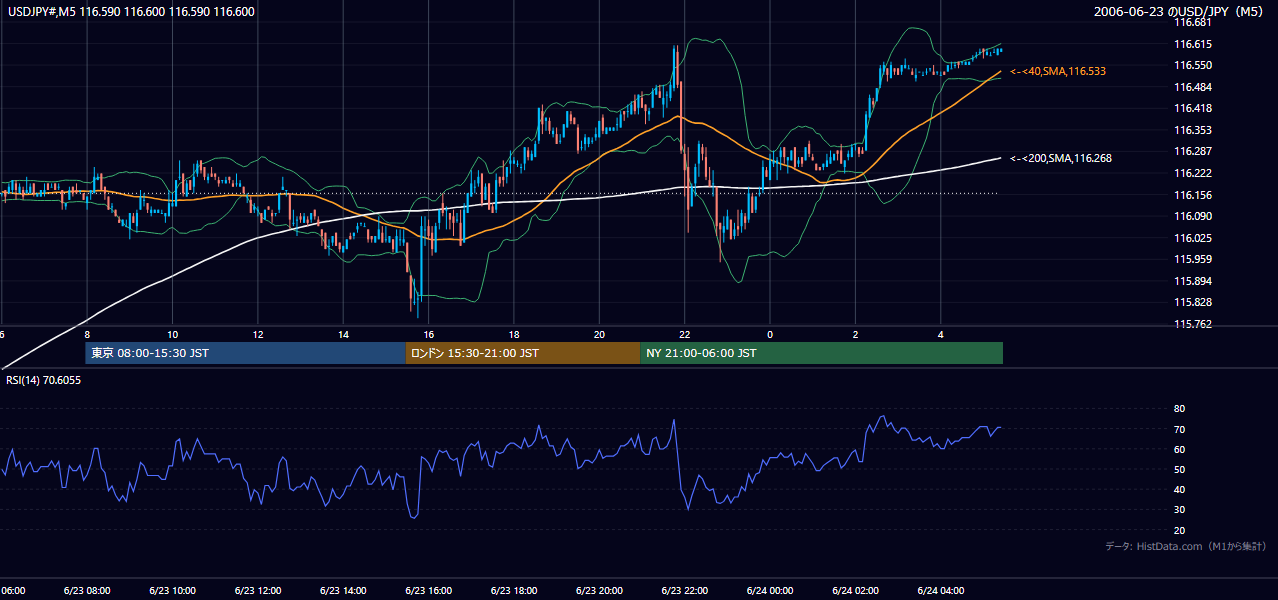Click hour tick 18 under the price chart

(514, 334)
